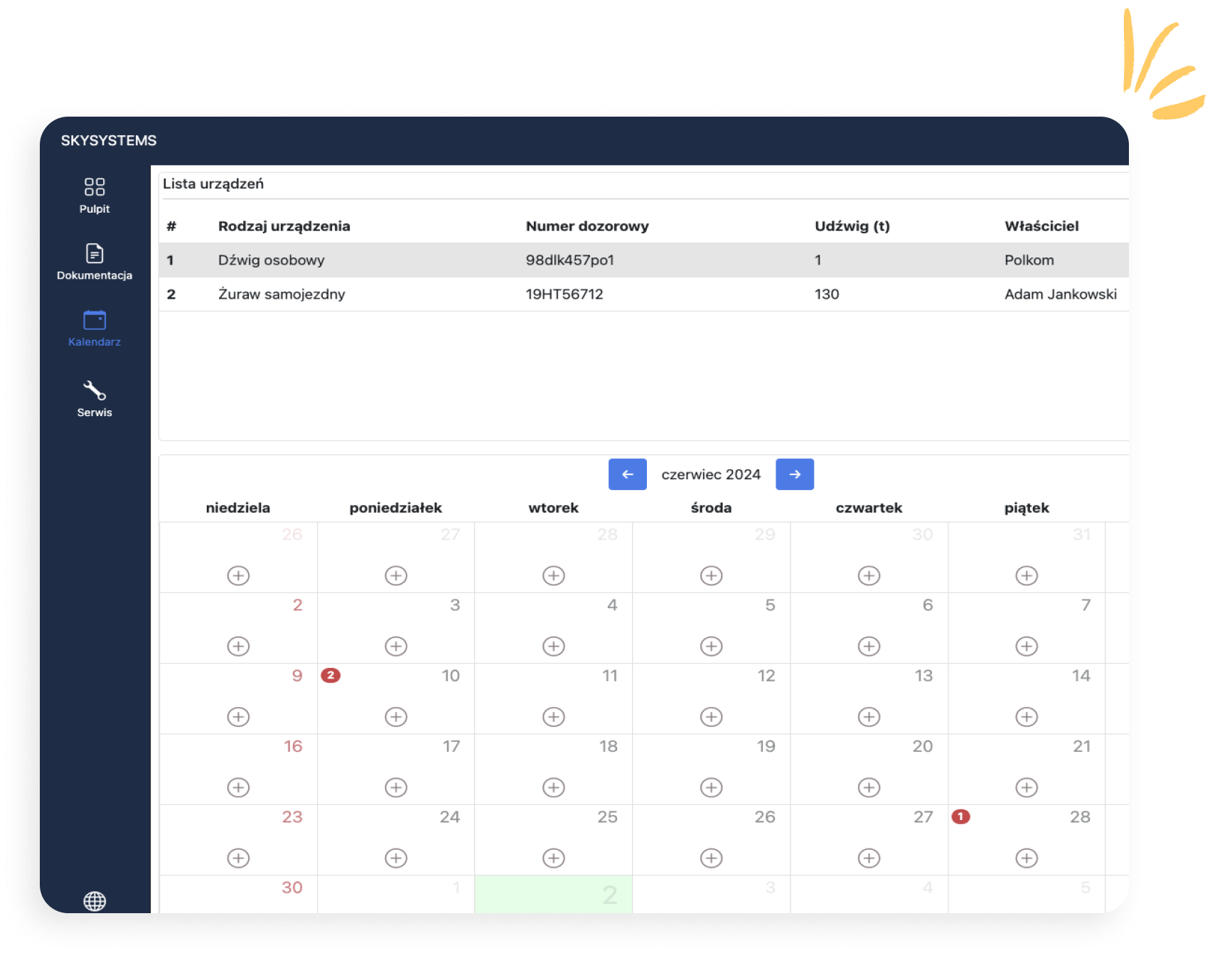Add event on June 27 plus icon
The height and width of the screenshot is (953, 1232).
(x=869, y=858)
